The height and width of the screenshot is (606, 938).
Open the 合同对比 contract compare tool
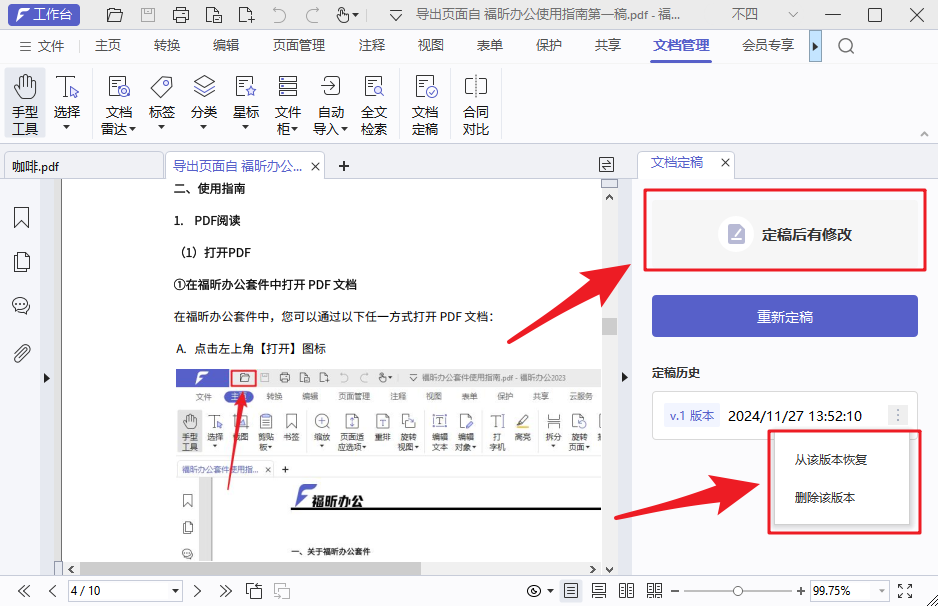tap(475, 100)
